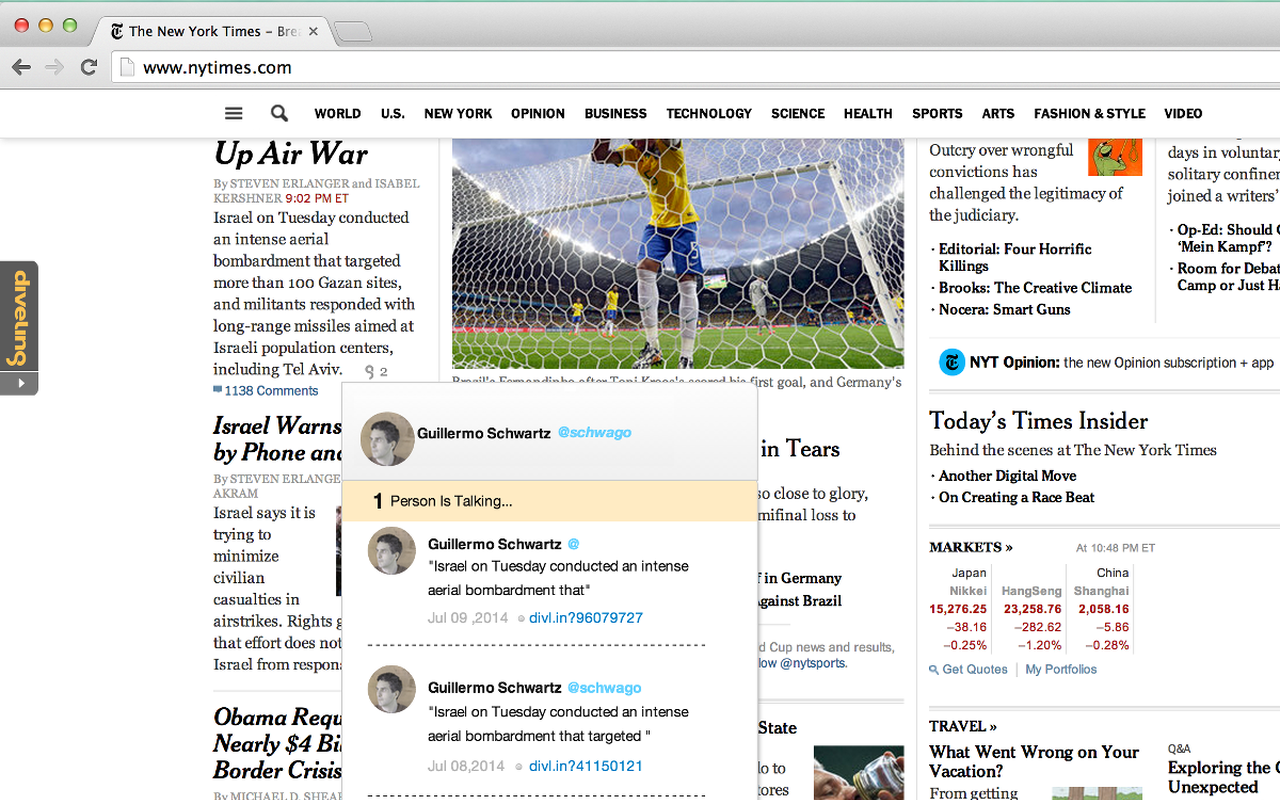Open the MARKETS » section link
Viewport: 1280px width, 800px height.
[971, 547]
